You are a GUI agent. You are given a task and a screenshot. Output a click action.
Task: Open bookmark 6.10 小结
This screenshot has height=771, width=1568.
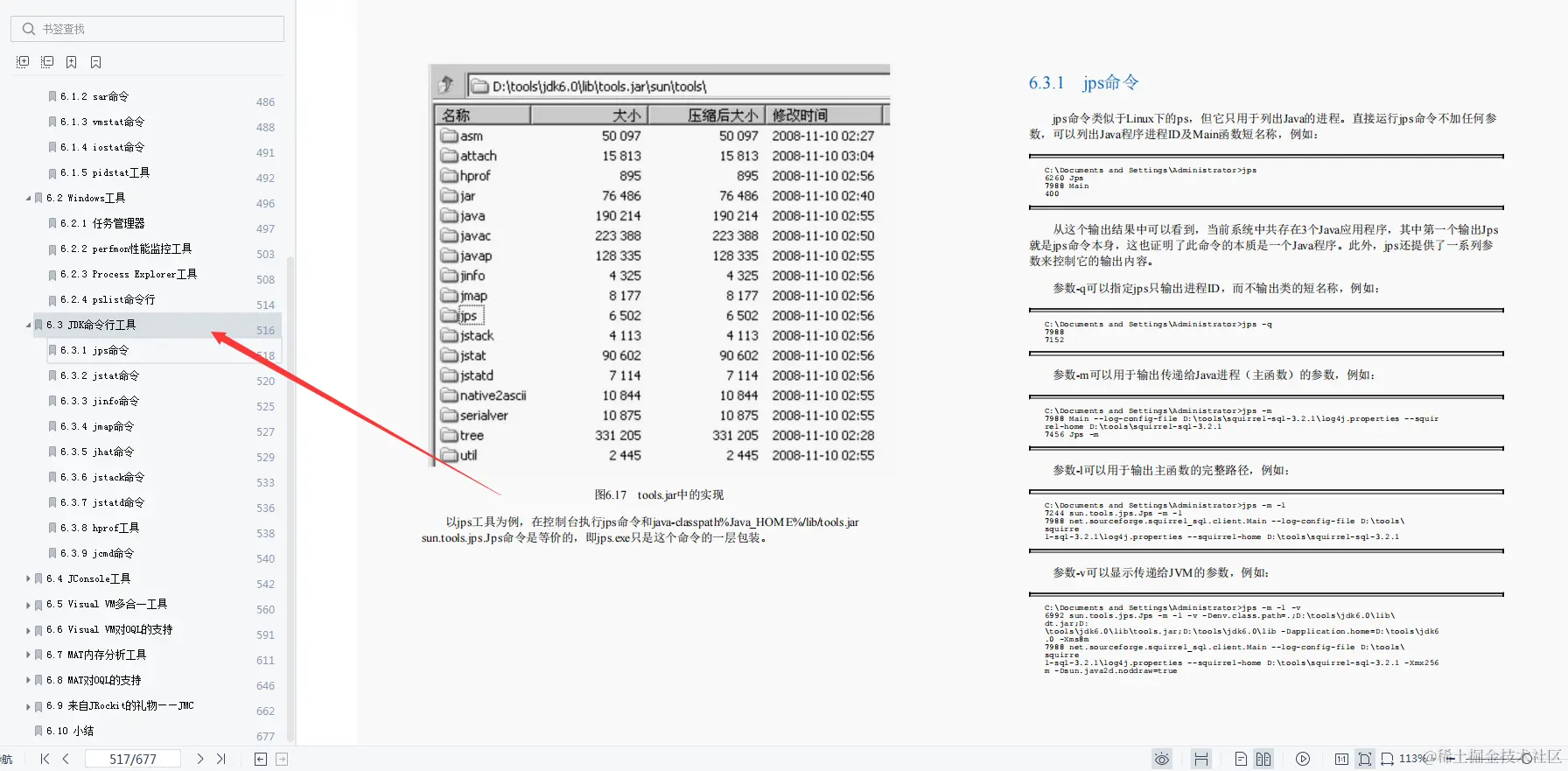(70, 732)
